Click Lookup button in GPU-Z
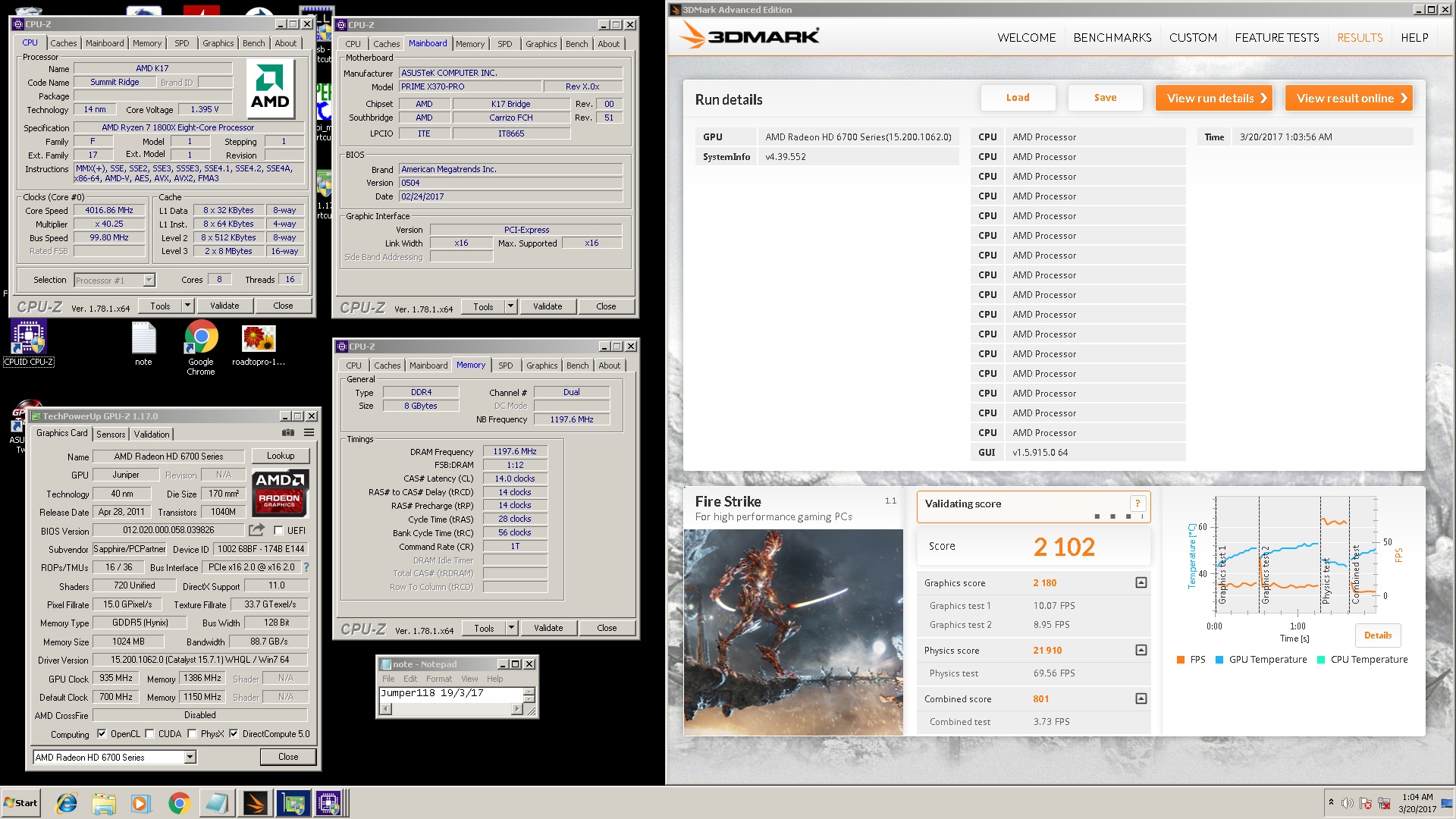 click(281, 456)
